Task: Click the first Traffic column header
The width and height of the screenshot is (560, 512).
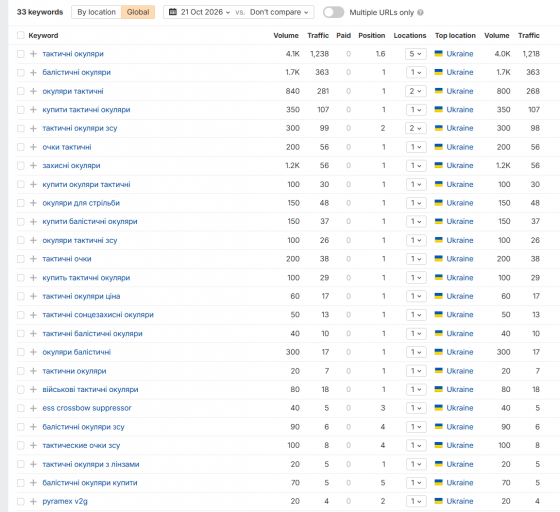Action: (x=318, y=35)
